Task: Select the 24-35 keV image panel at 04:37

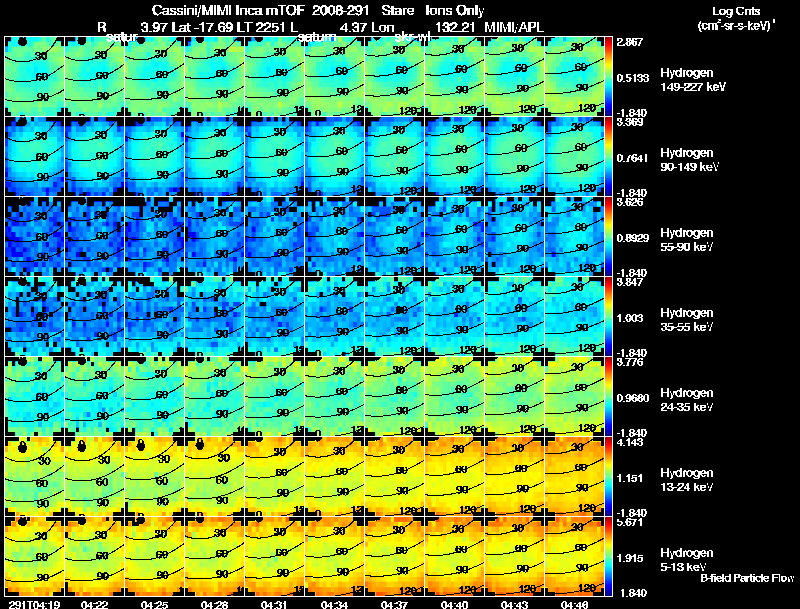Action: [x=394, y=397]
